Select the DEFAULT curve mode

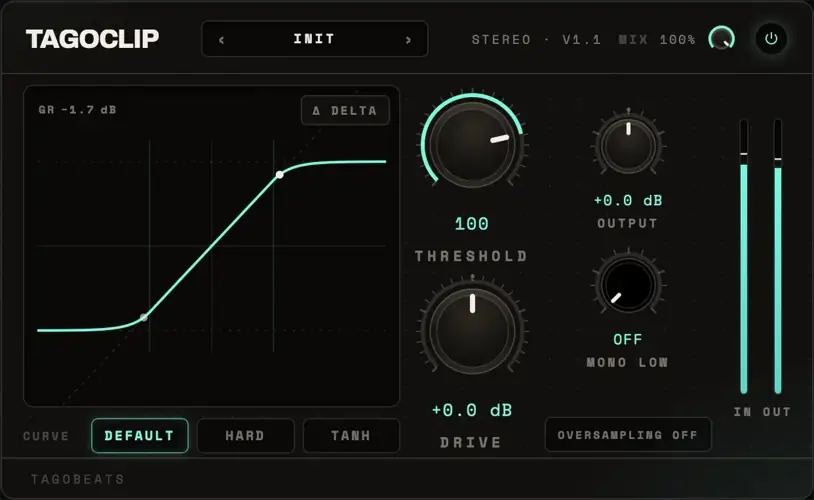click(140, 436)
